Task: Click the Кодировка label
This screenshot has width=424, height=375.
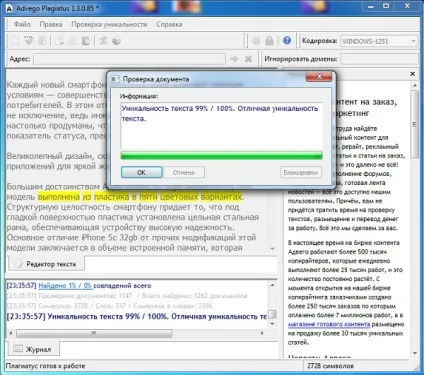Action: (x=319, y=41)
